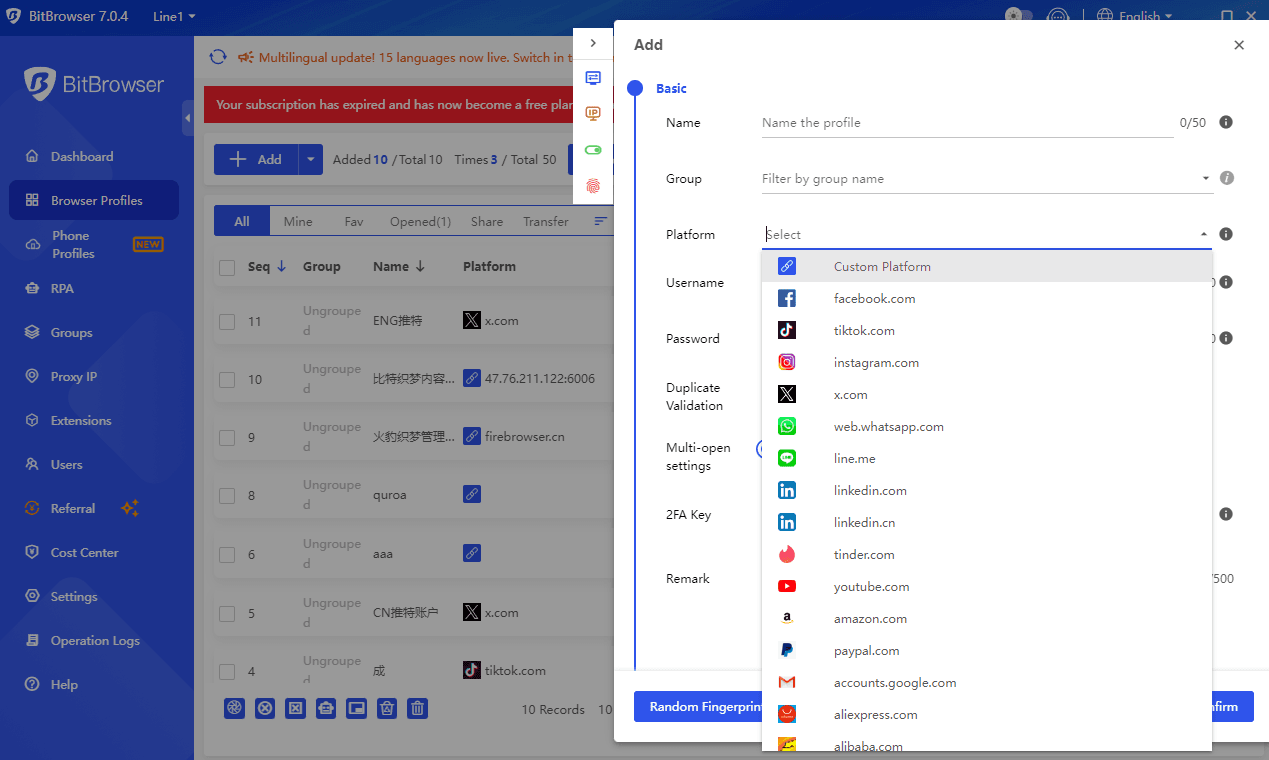The height and width of the screenshot is (760, 1269).
Task: Expand the Group dropdown arrow
Action: coord(1205,179)
